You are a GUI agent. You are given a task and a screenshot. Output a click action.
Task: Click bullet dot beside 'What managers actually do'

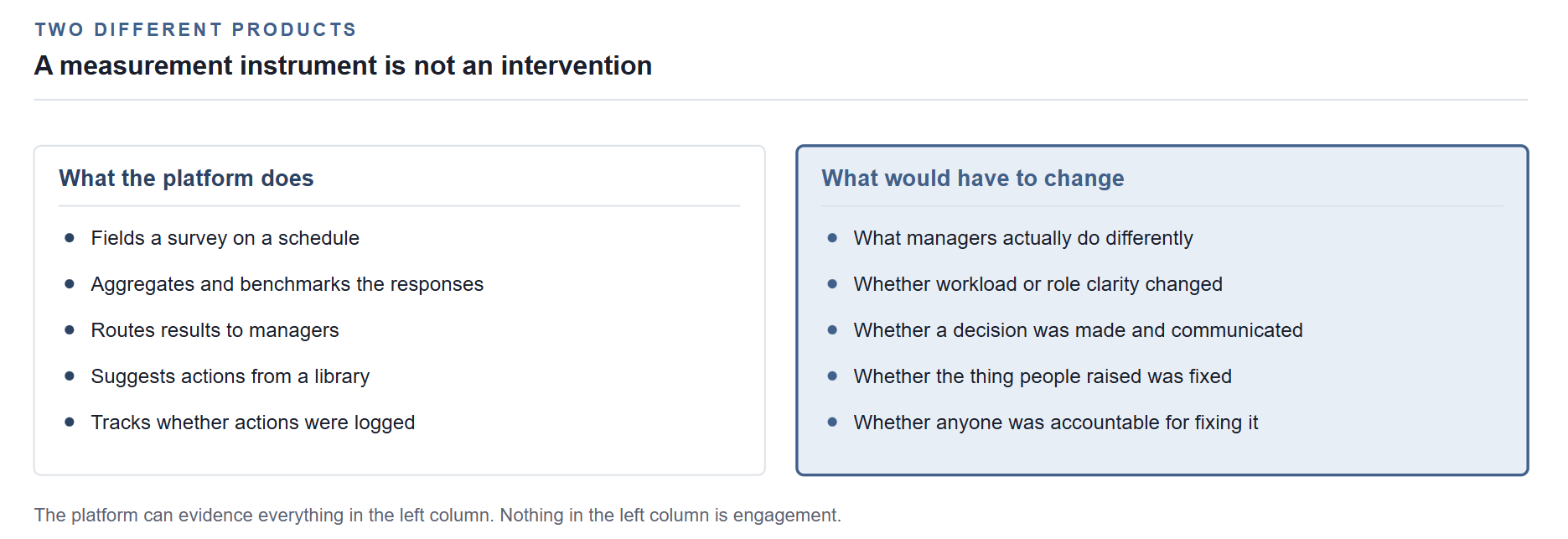(832, 238)
